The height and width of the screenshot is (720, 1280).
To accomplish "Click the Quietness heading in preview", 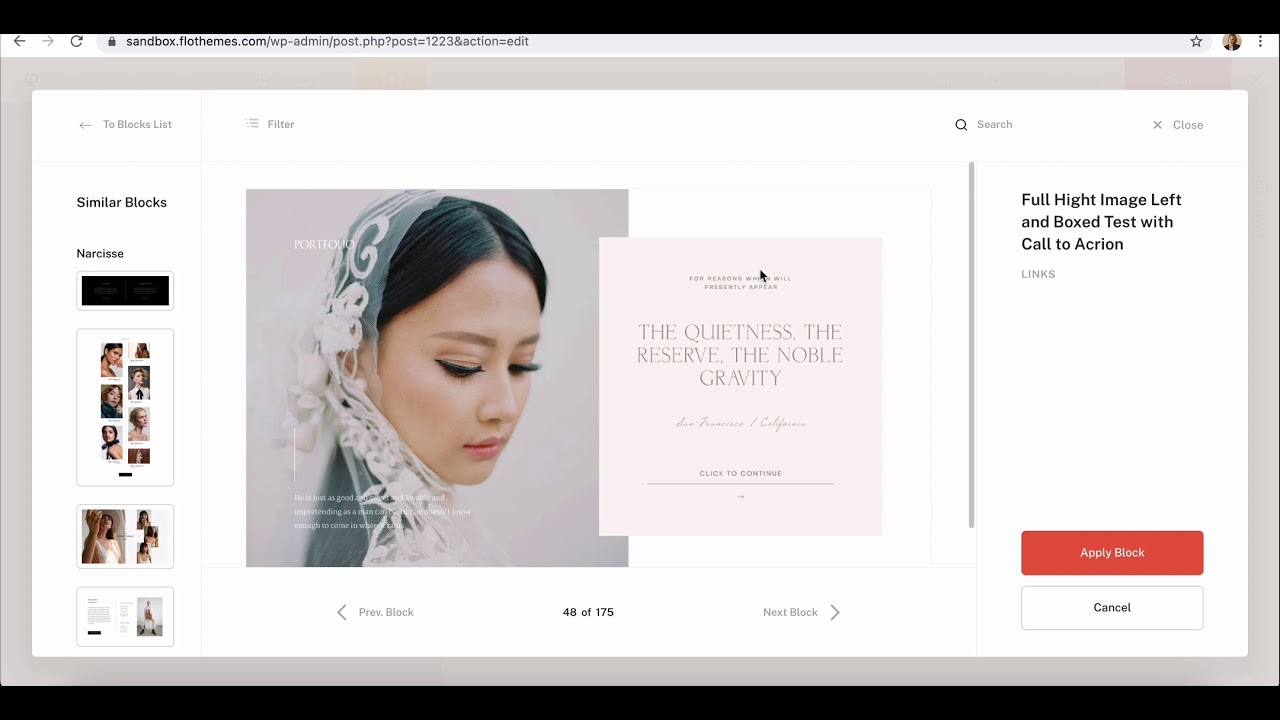I will 740,355.
